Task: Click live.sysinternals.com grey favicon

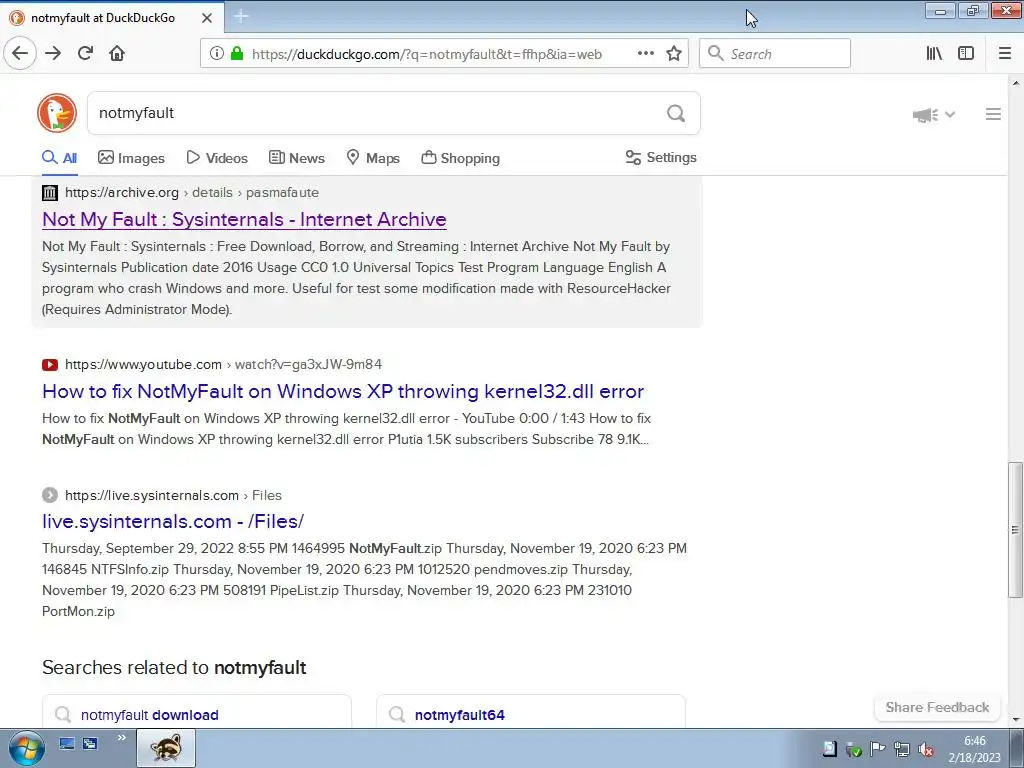Action: point(50,495)
